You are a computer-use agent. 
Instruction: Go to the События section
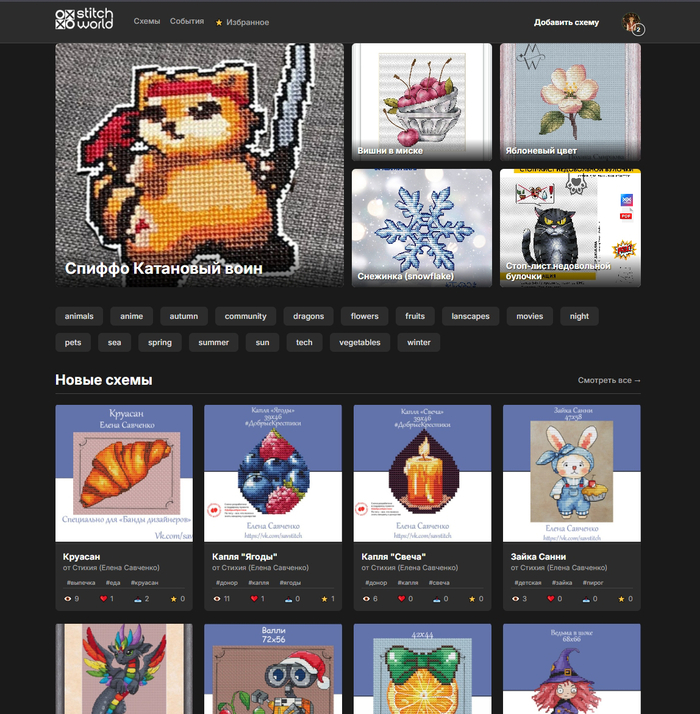[x=187, y=21]
